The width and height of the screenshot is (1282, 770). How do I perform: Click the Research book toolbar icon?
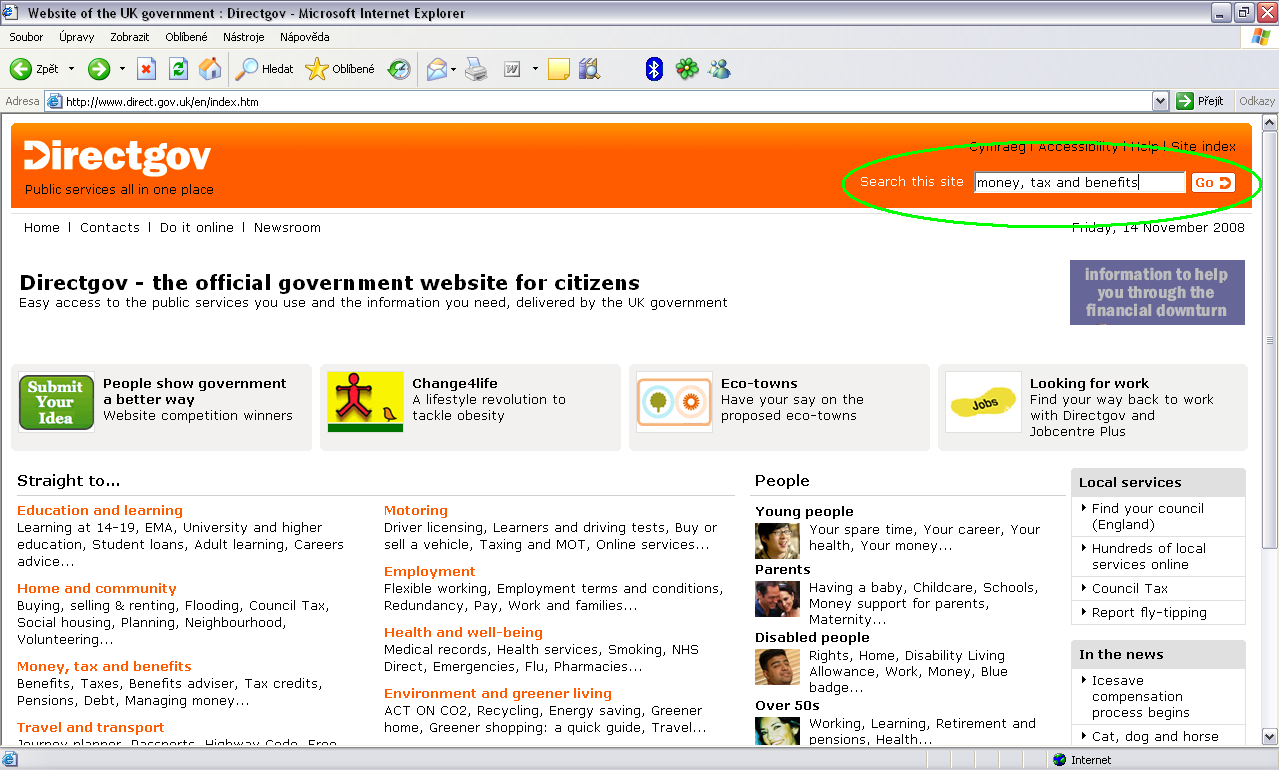tap(589, 69)
